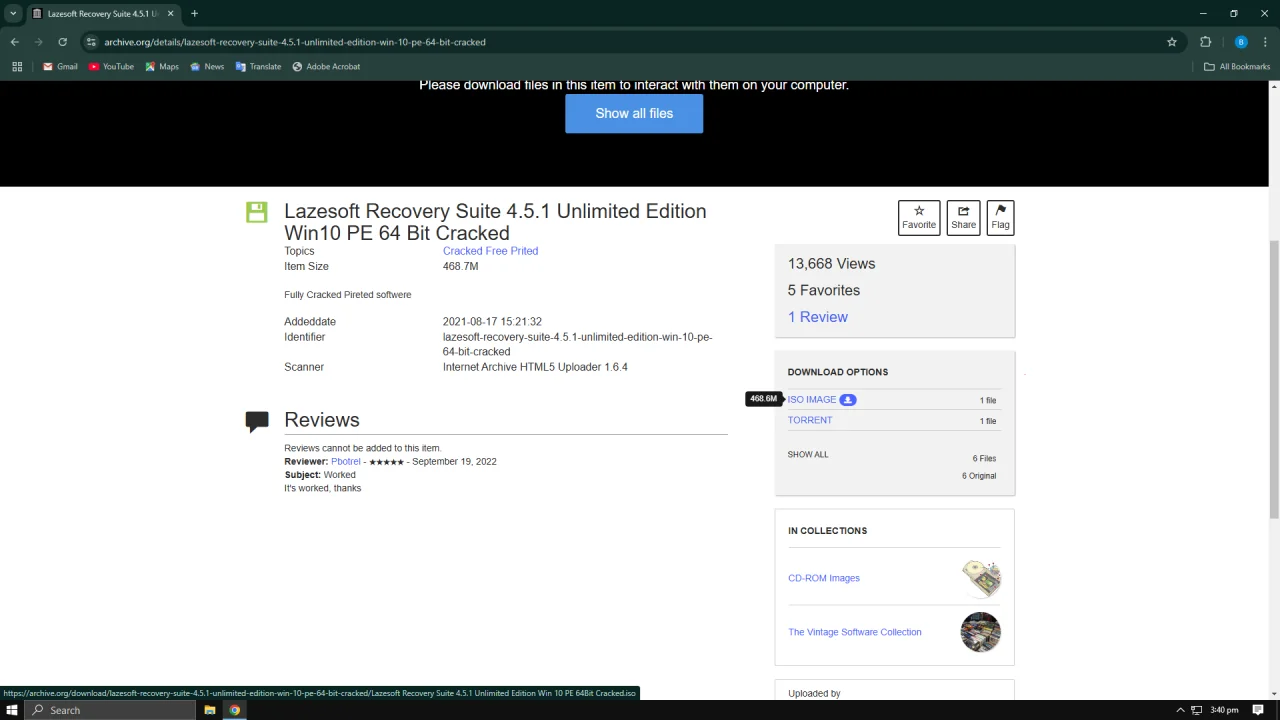This screenshot has width=1280, height=720.
Task: Click the green floppy disk software icon
Action: (x=257, y=212)
